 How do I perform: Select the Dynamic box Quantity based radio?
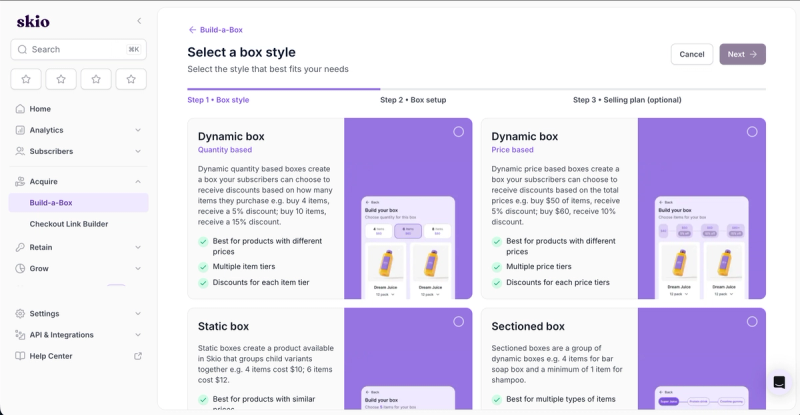pos(459,132)
